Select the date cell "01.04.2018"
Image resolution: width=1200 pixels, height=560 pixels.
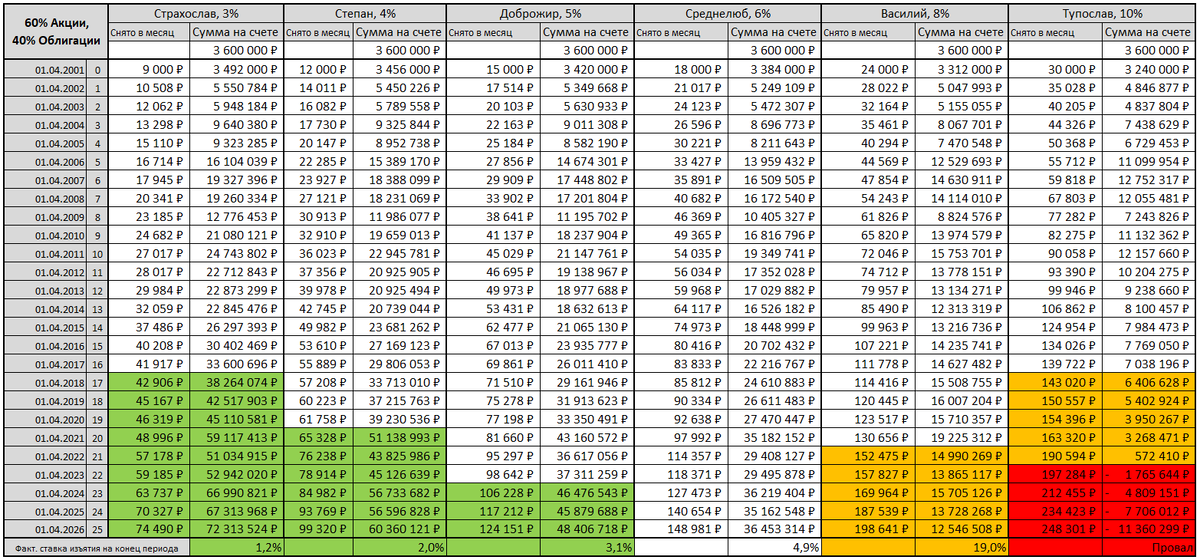coord(46,381)
